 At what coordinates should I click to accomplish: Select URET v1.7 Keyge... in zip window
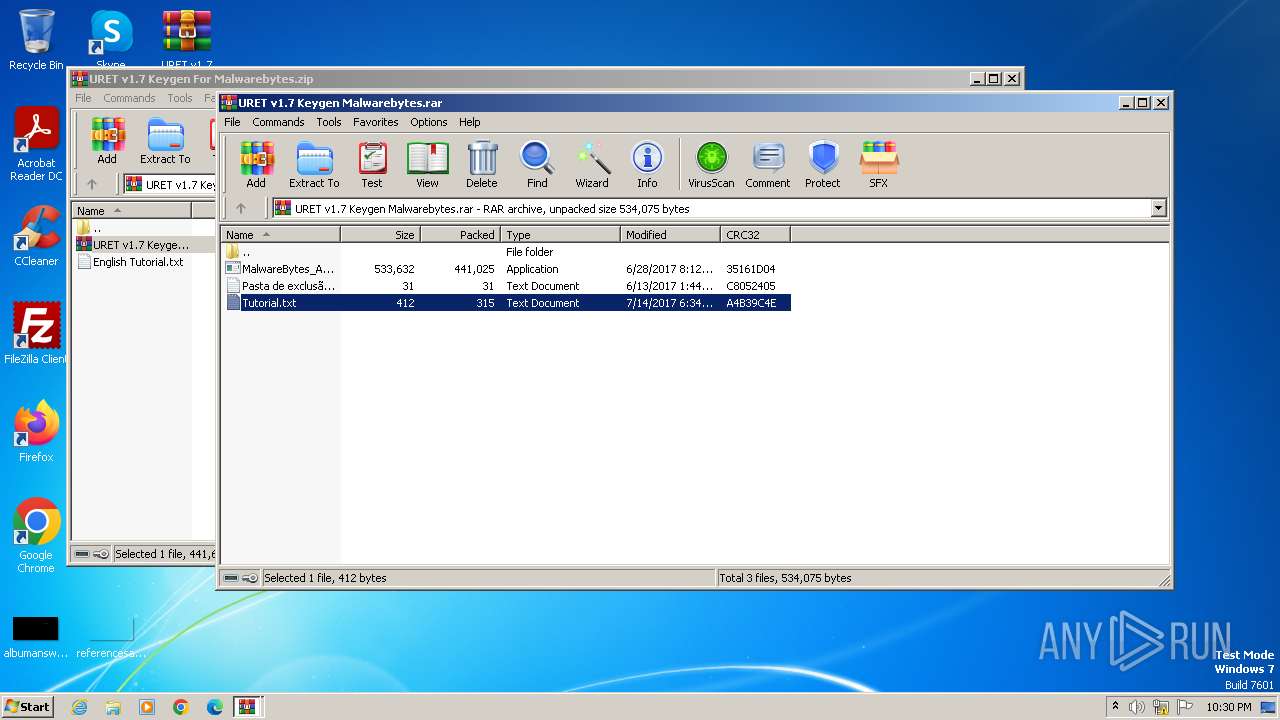[143, 245]
